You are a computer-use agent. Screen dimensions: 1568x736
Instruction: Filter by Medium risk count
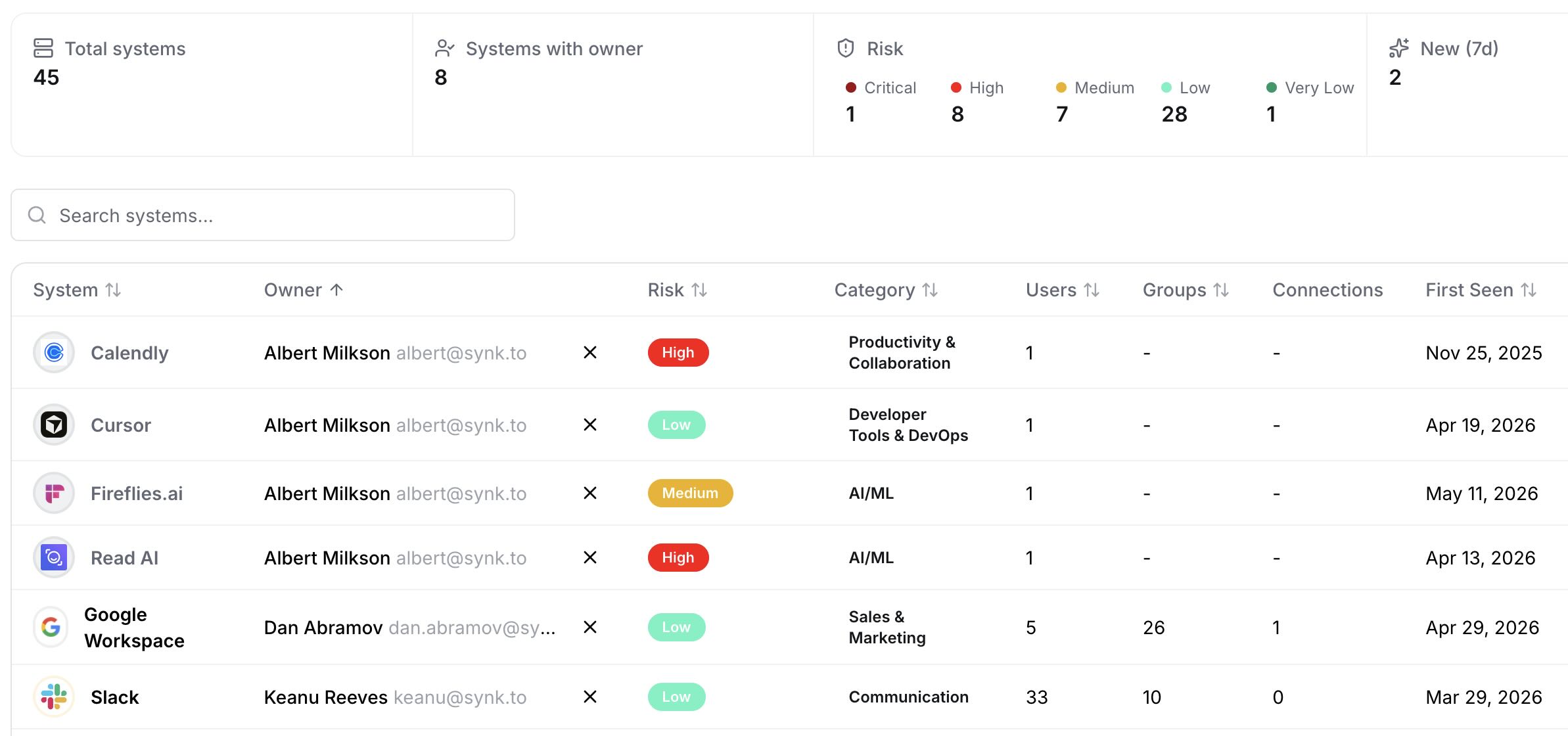click(1095, 101)
